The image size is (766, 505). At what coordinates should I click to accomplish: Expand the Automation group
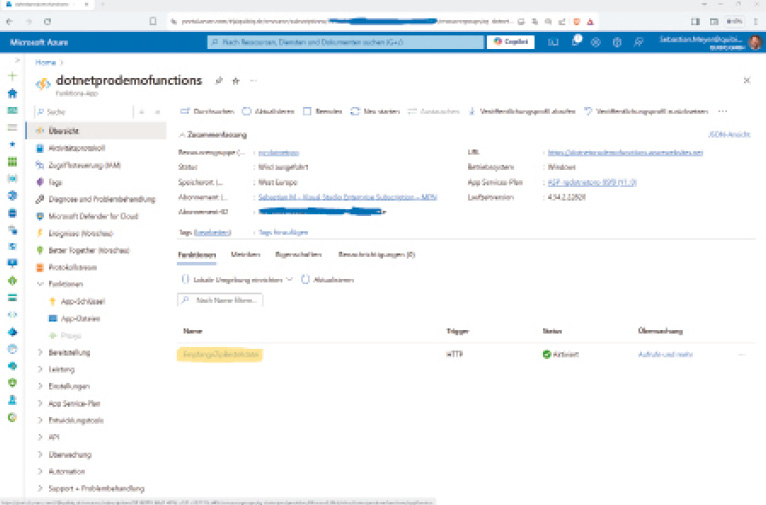[x=40, y=471]
